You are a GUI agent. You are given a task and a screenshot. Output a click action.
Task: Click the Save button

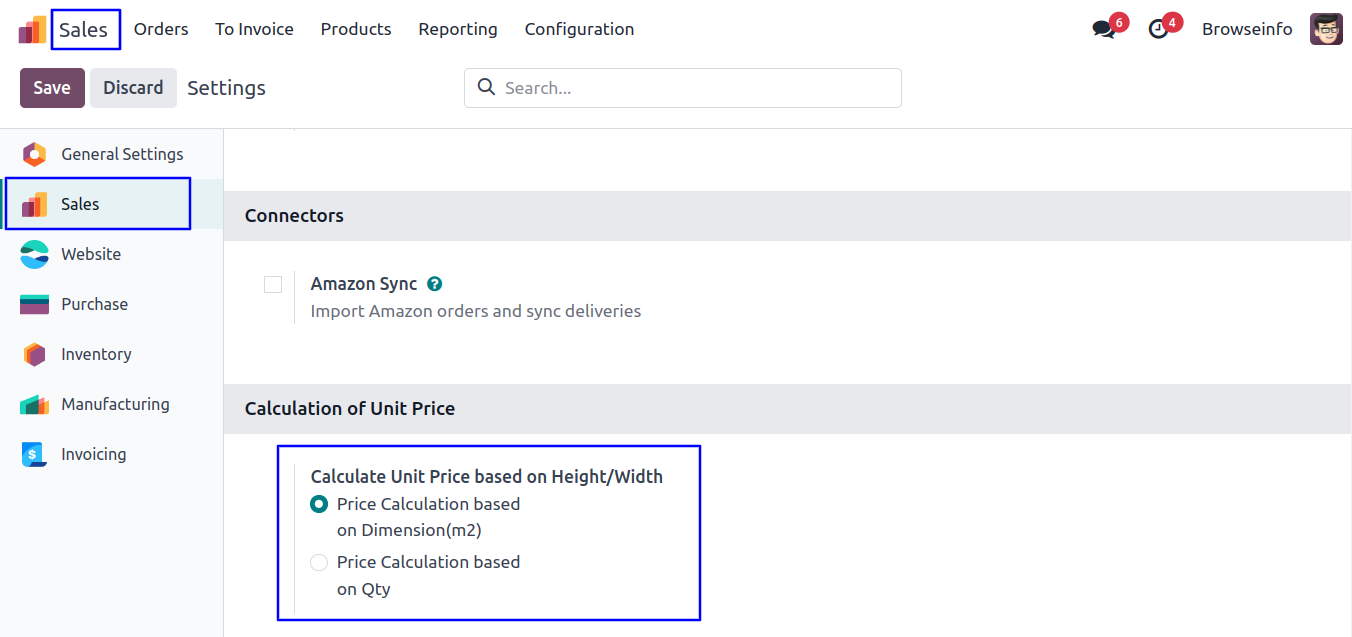52,88
